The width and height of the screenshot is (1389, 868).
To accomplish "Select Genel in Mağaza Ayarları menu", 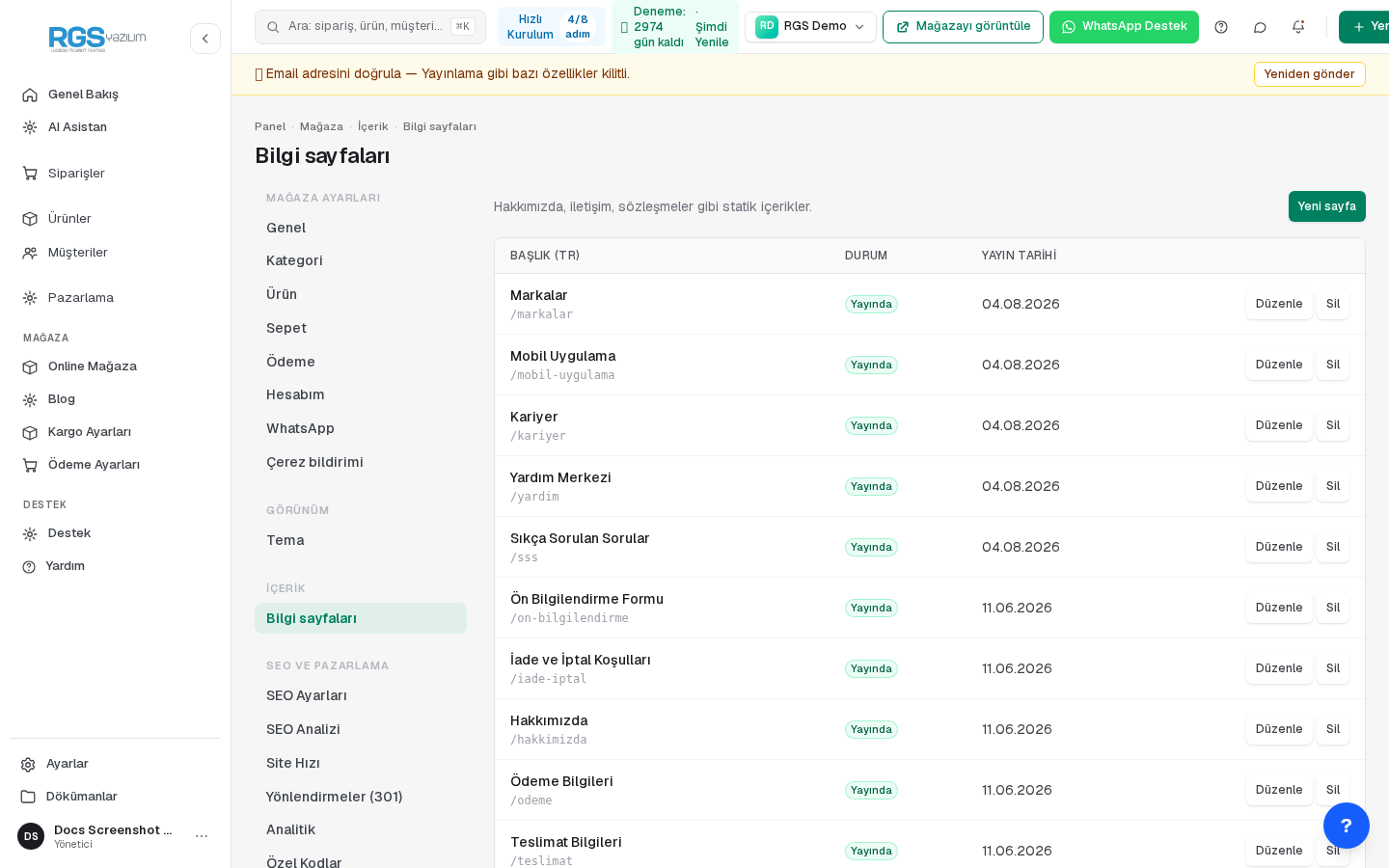I will click(361, 228).
